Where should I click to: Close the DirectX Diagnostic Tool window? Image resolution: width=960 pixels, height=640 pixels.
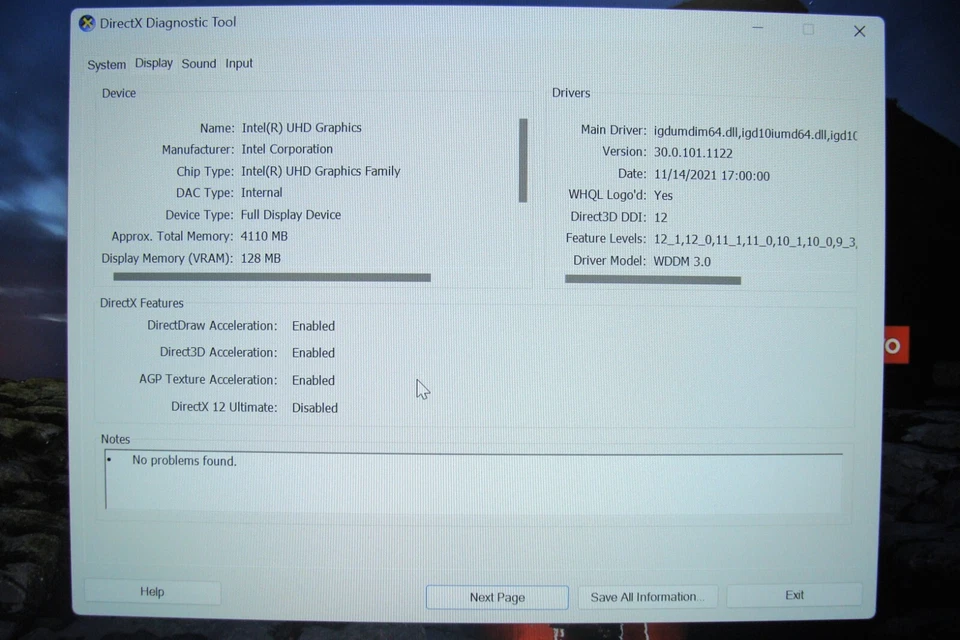coord(860,31)
